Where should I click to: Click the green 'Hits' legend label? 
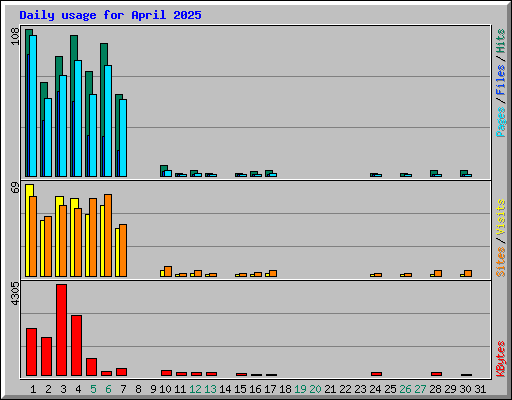(500, 41)
